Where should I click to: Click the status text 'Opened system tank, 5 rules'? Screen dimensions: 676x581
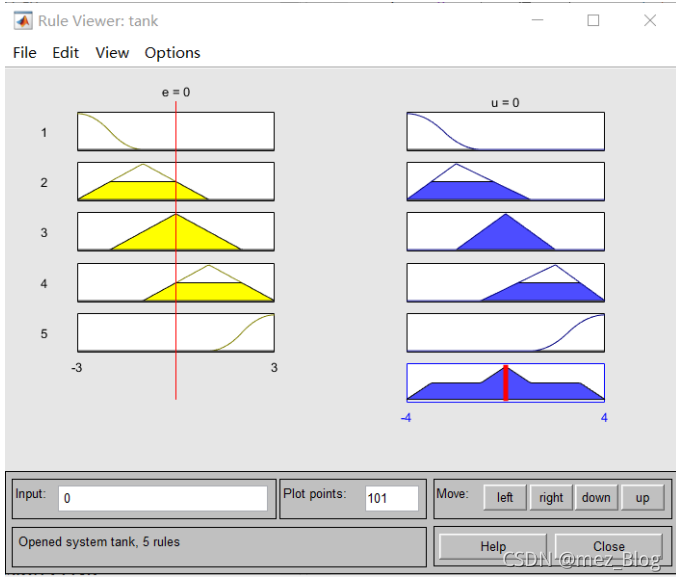tap(99, 542)
